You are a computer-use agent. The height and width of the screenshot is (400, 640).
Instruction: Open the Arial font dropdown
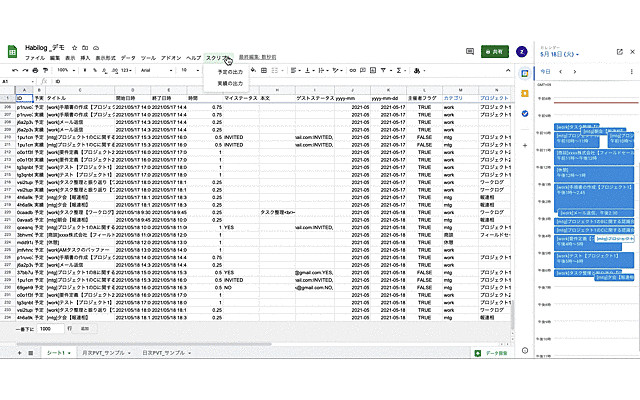(156, 70)
